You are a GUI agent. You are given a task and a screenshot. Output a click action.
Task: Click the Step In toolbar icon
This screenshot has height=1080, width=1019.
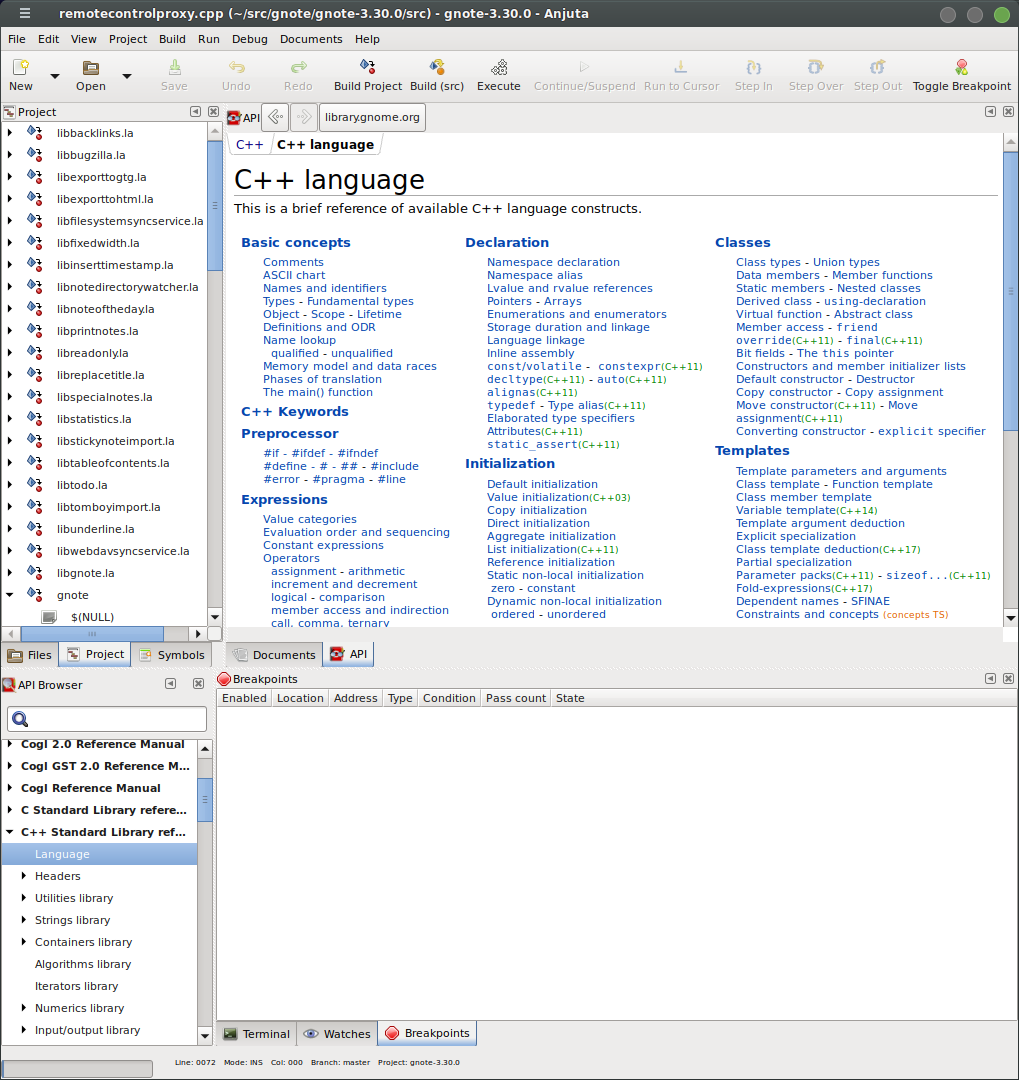tap(753, 67)
